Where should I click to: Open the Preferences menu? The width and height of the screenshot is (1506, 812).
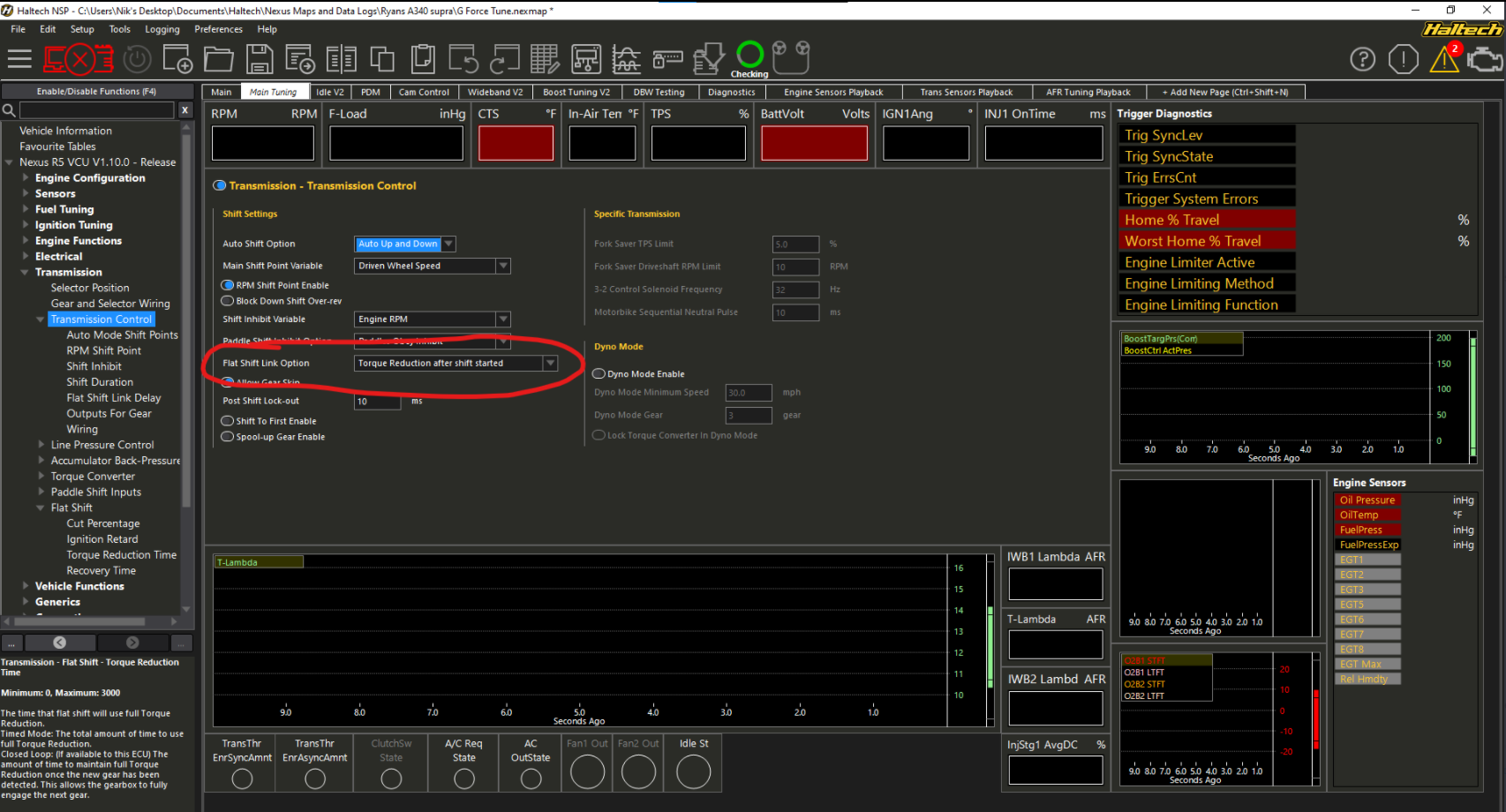click(218, 29)
